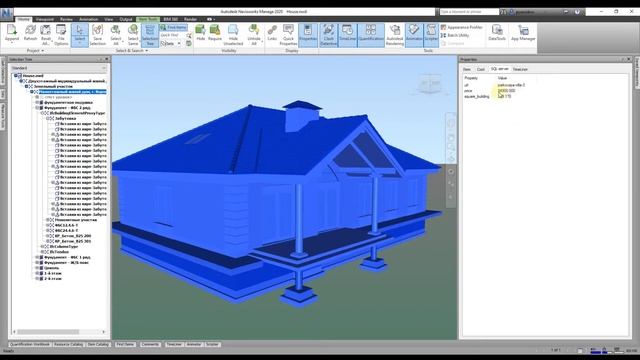Click the Hide Unselected icon

(x=233, y=34)
